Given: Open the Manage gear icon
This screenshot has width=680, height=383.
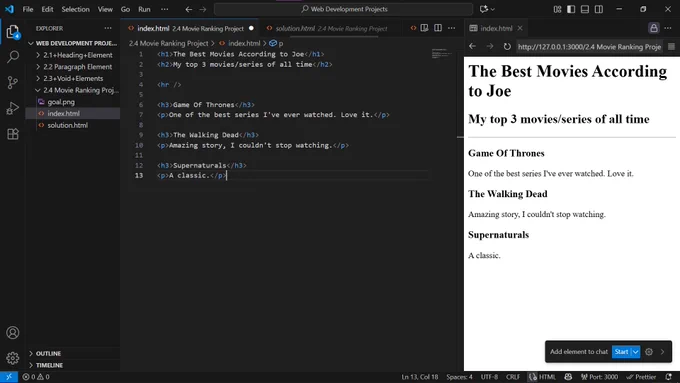Looking at the screenshot, I should tap(13, 358).
